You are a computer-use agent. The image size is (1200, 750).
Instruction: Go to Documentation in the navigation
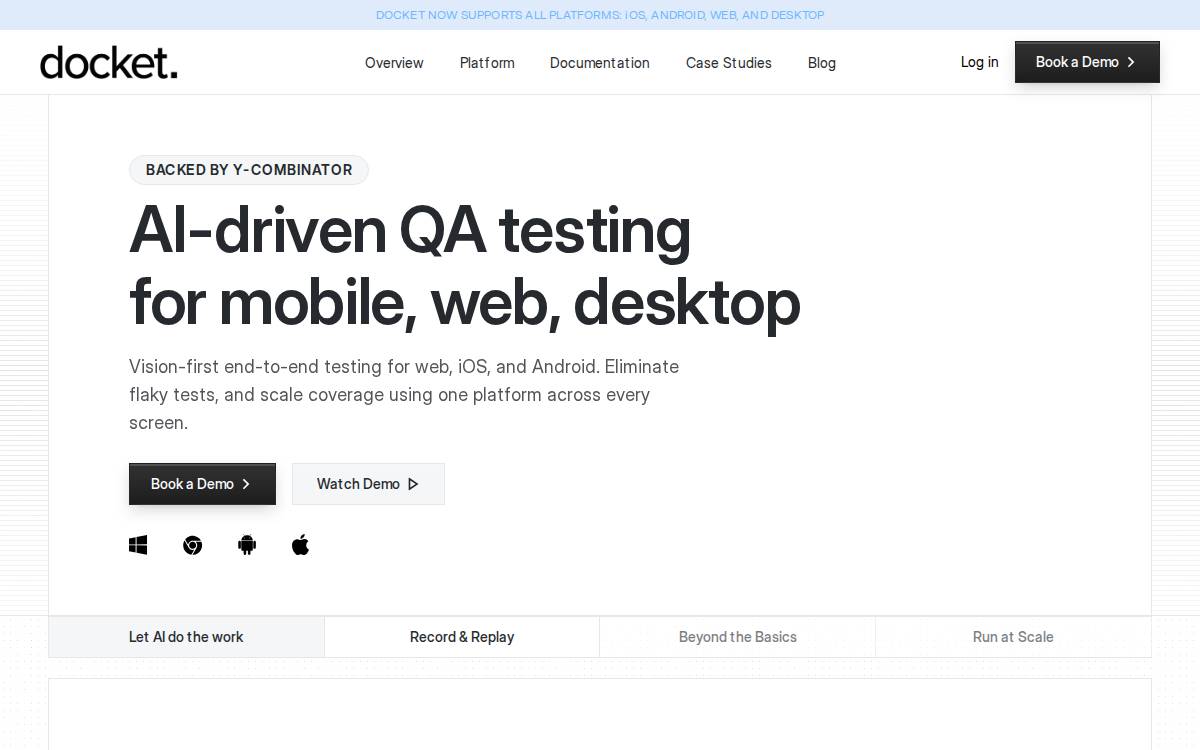point(600,63)
